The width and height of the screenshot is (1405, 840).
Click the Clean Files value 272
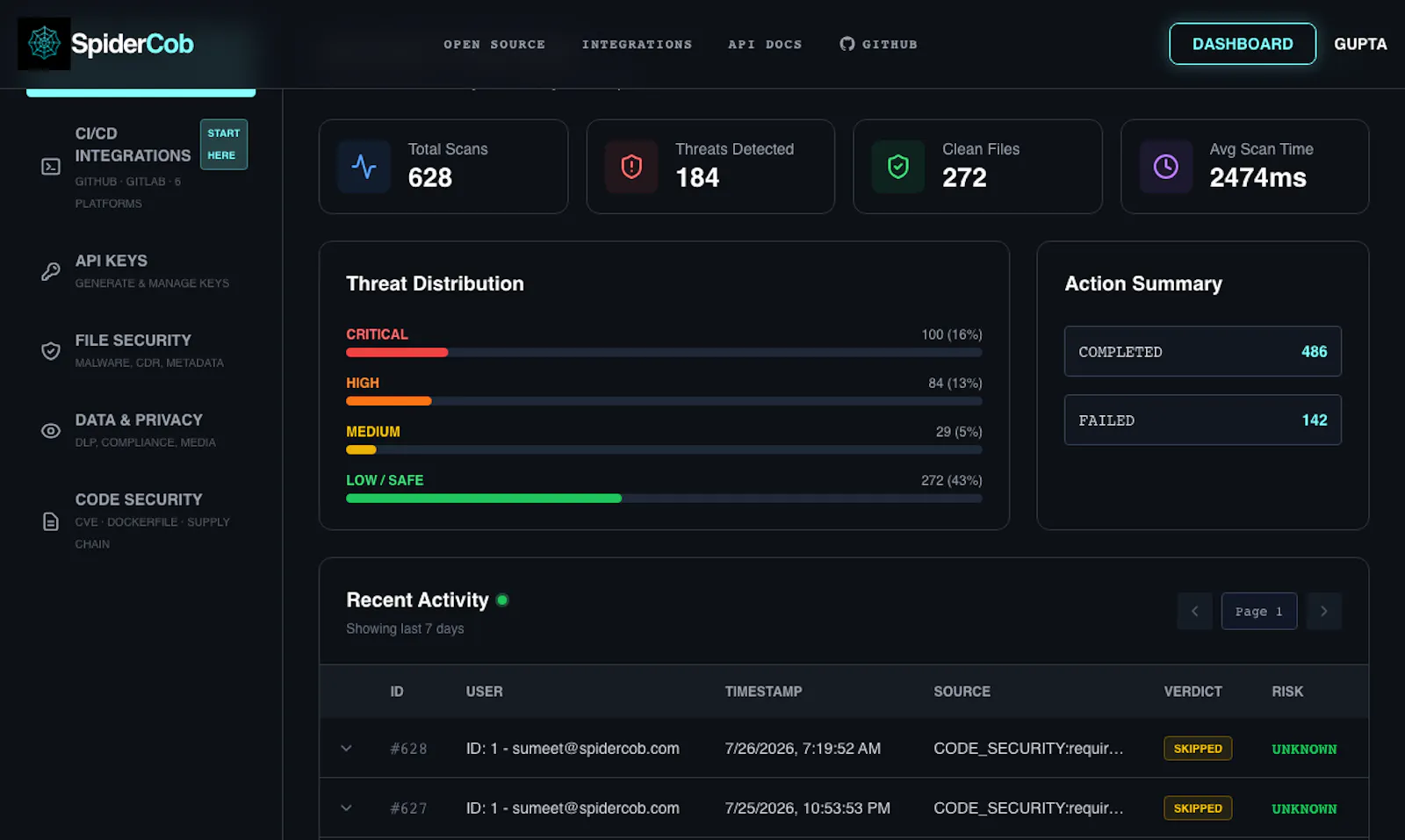[x=964, y=178]
